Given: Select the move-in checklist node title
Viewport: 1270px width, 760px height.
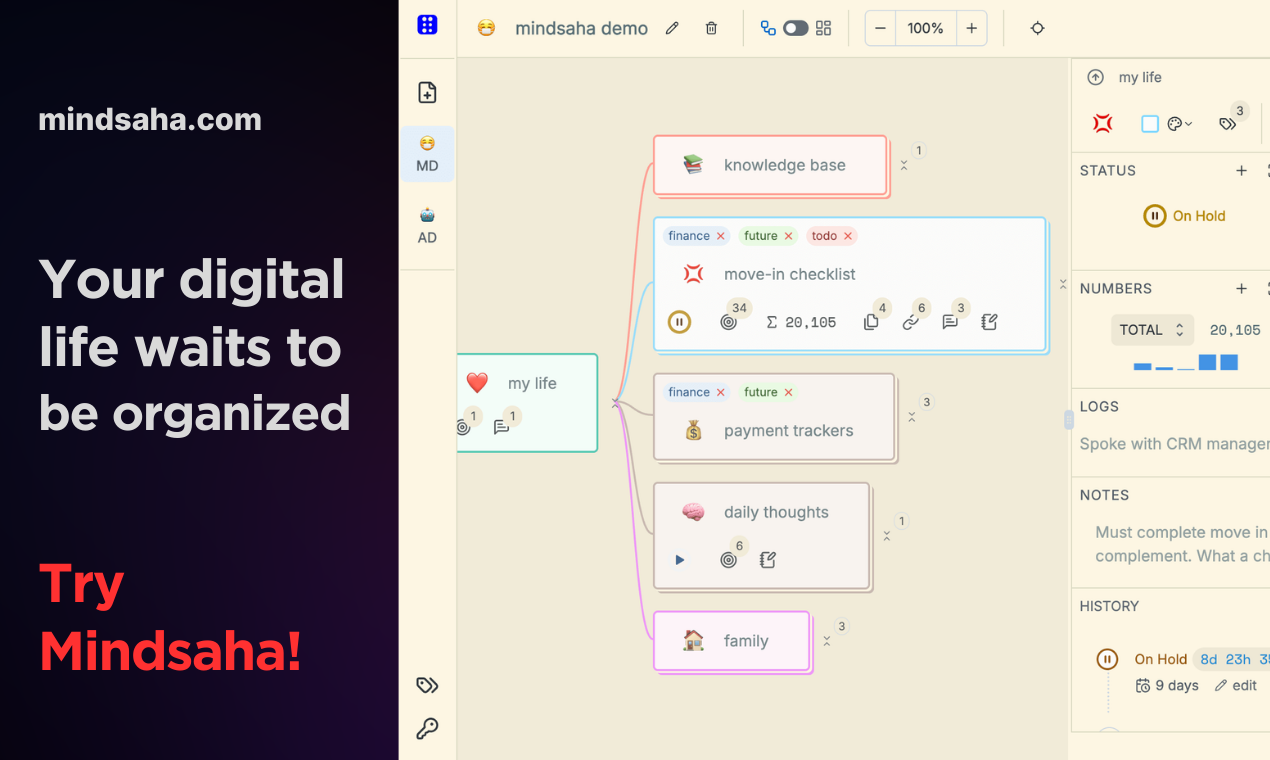Looking at the screenshot, I should pyautogui.click(x=790, y=274).
